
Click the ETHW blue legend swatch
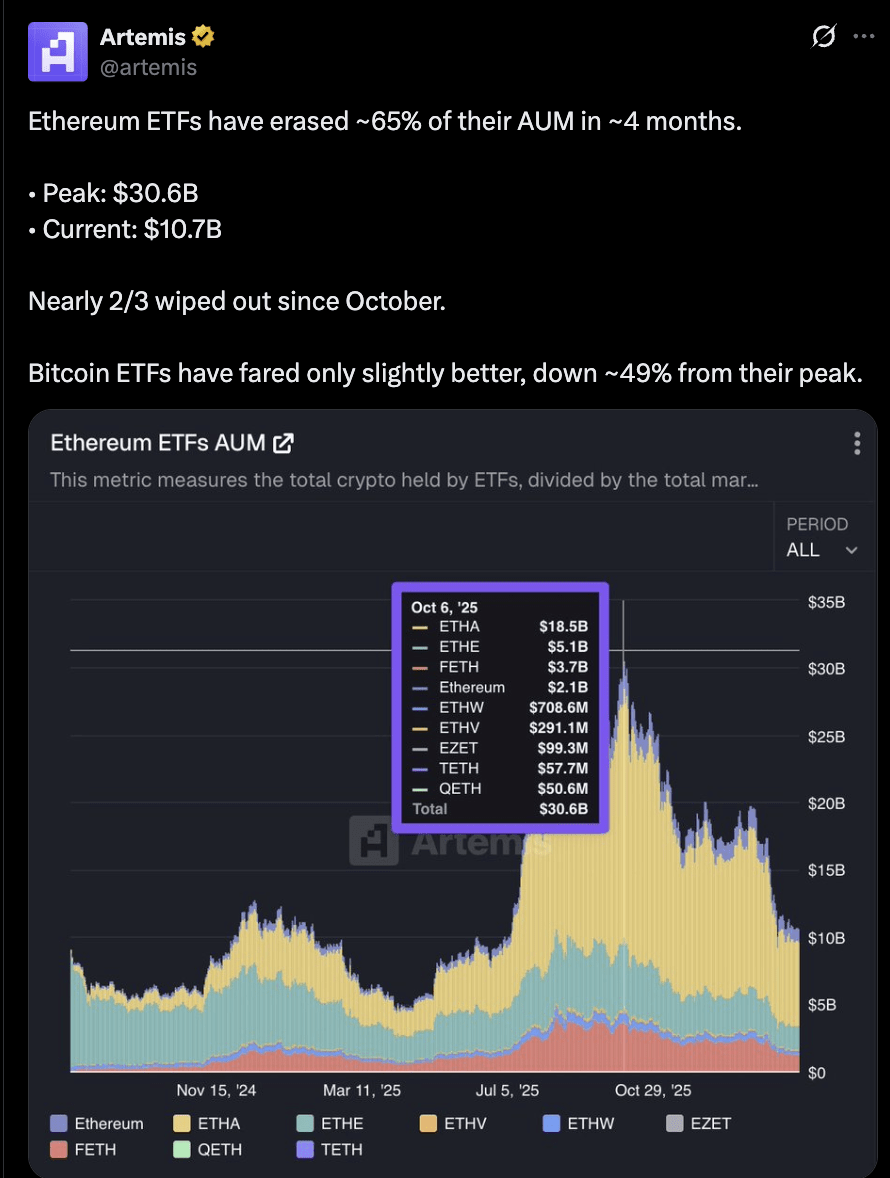pos(551,1123)
